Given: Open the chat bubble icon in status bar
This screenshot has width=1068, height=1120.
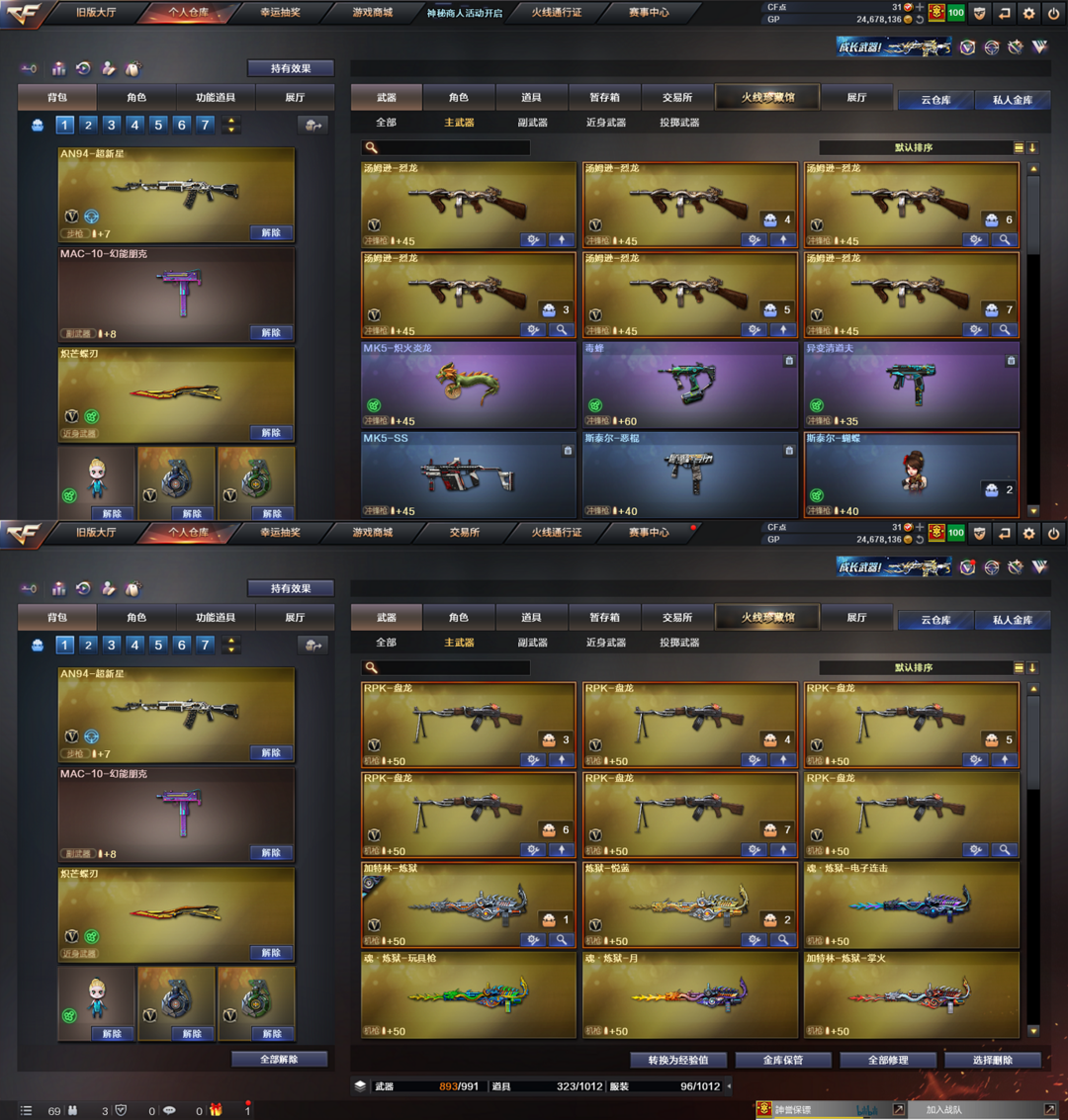Looking at the screenshot, I should click(x=169, y=1111).
